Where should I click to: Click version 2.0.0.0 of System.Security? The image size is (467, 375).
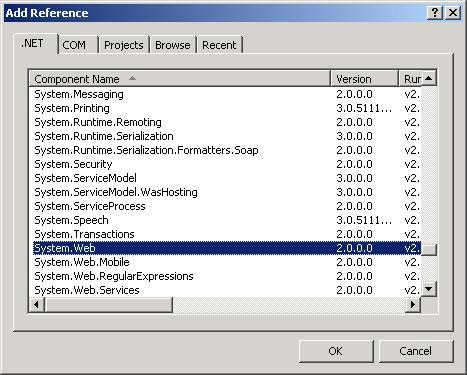pos(354,164)
